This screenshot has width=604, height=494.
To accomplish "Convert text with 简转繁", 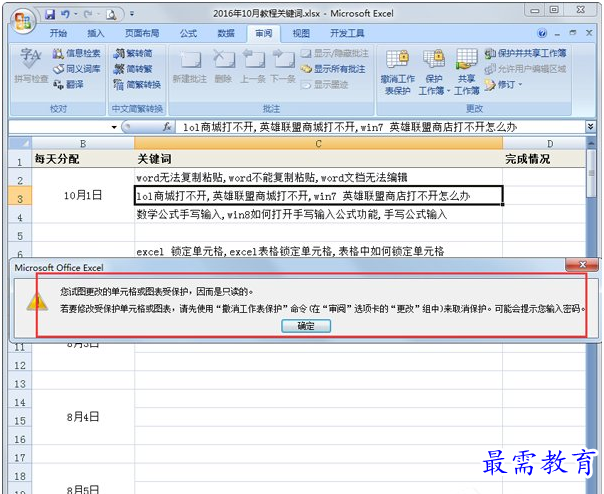I will 133,69.
